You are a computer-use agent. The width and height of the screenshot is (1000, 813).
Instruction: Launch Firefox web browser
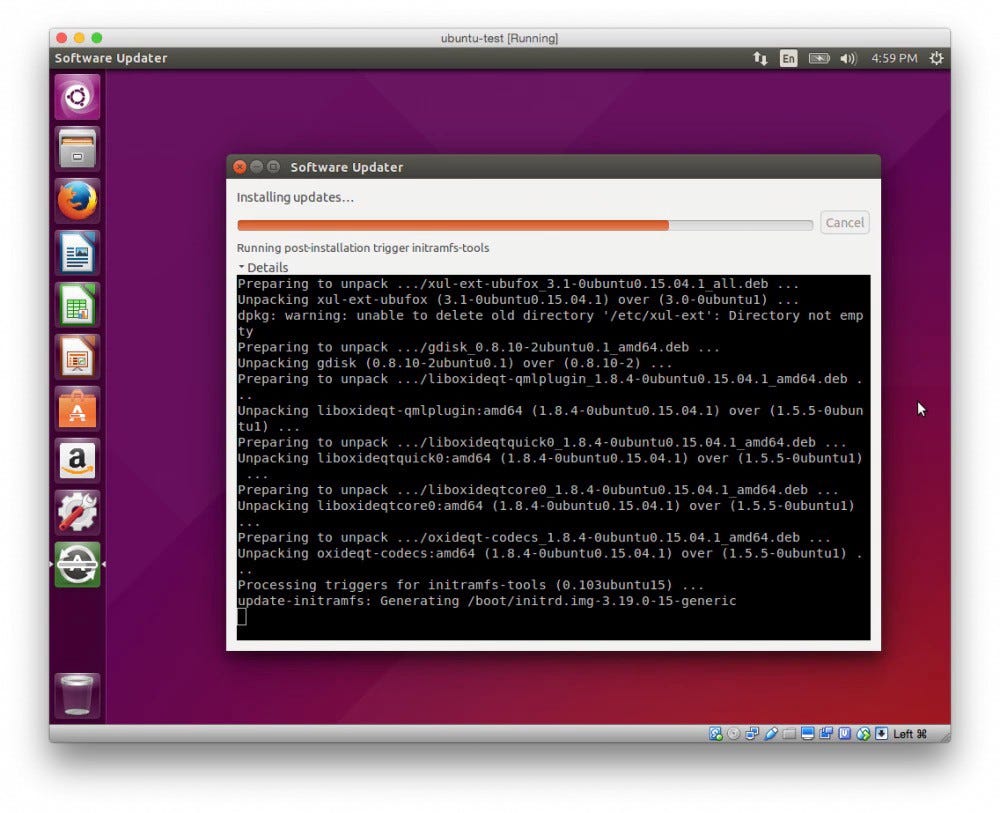(x=77, y=200)
